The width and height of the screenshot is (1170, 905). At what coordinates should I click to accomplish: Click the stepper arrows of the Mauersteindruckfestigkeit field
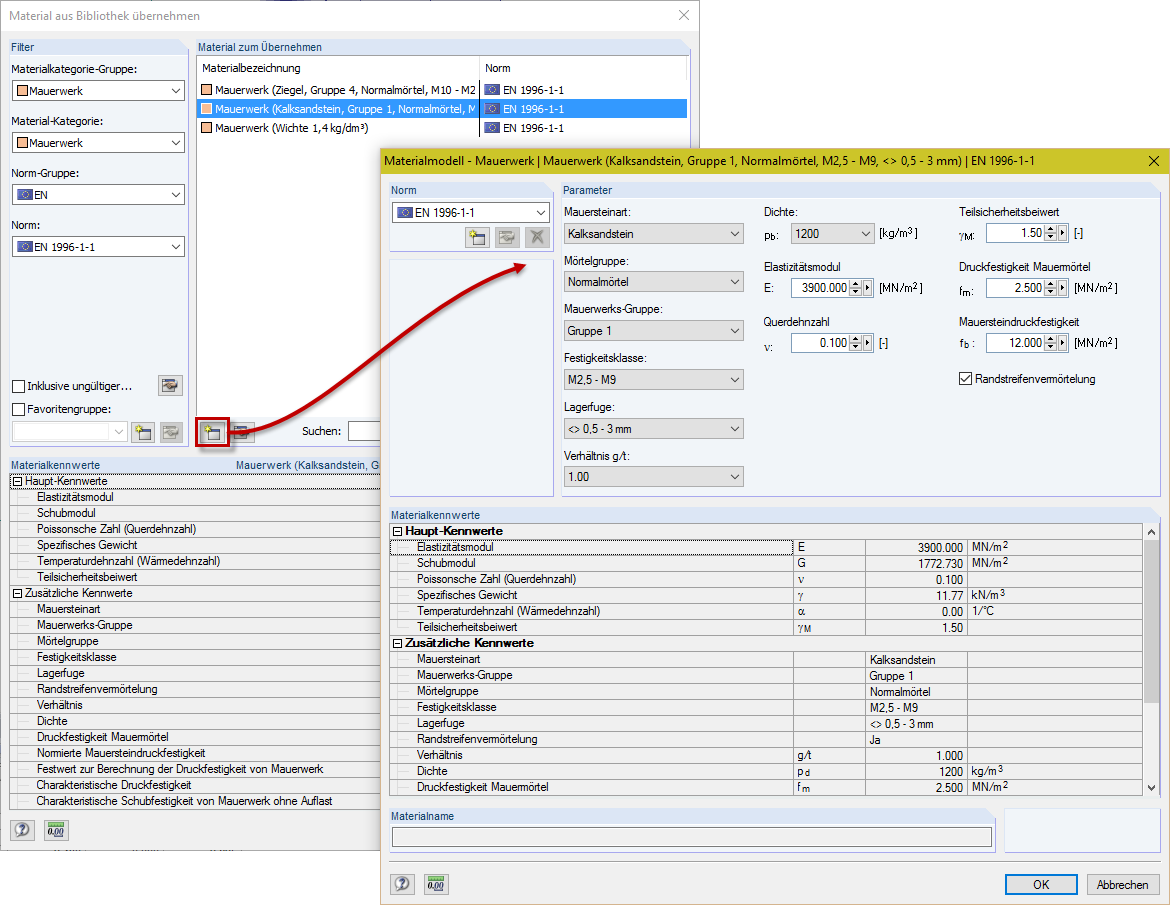pos(1051,343)
